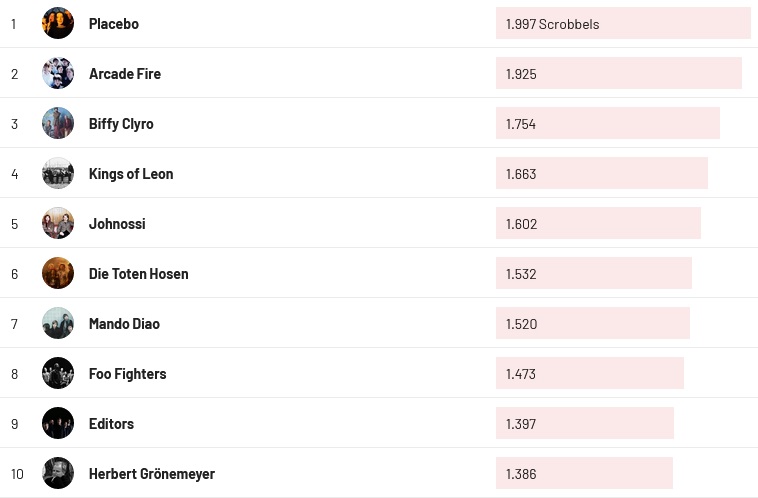Open the Arcade Fire avatar image

pyautogui.click(x=58, y=73)
